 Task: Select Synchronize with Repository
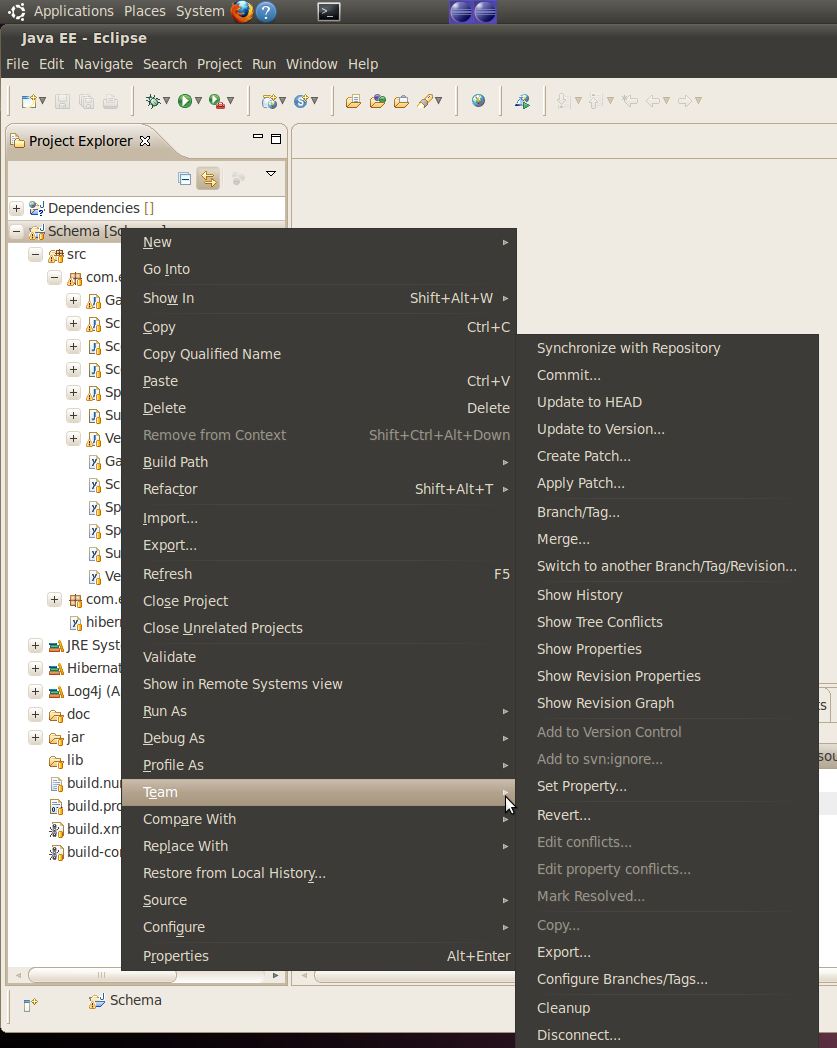click(x=667, y=348)
